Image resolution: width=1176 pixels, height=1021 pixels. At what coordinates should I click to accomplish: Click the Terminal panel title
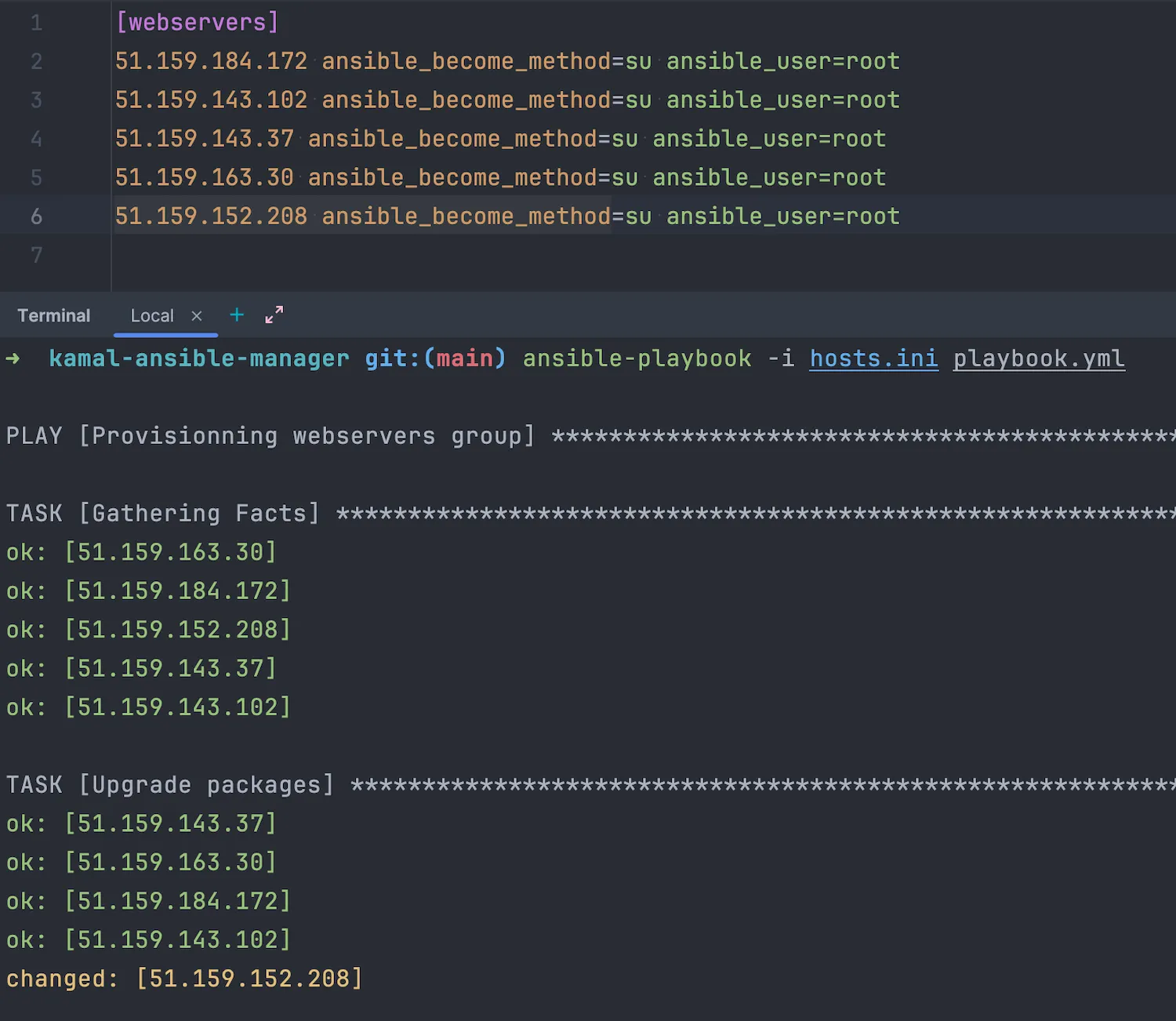pos(54,316)
